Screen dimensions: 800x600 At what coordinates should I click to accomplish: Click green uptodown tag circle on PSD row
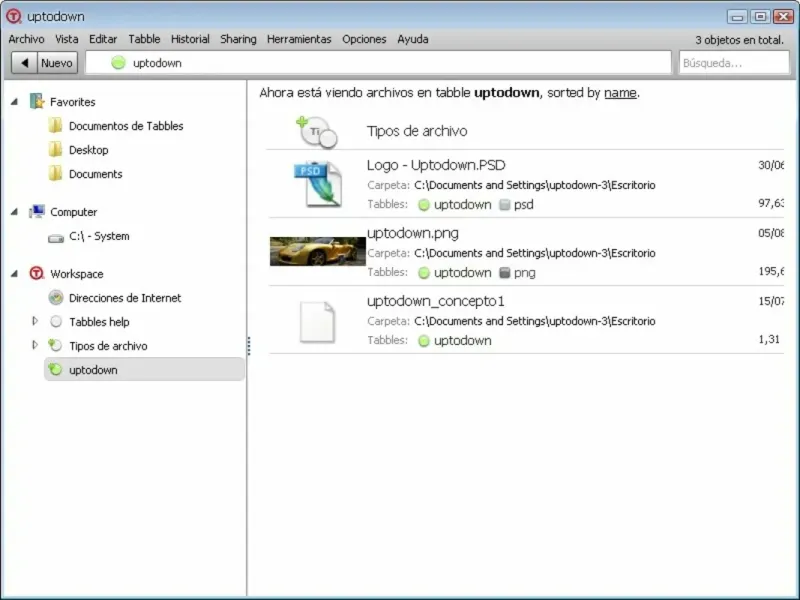(x=423, y=205)
